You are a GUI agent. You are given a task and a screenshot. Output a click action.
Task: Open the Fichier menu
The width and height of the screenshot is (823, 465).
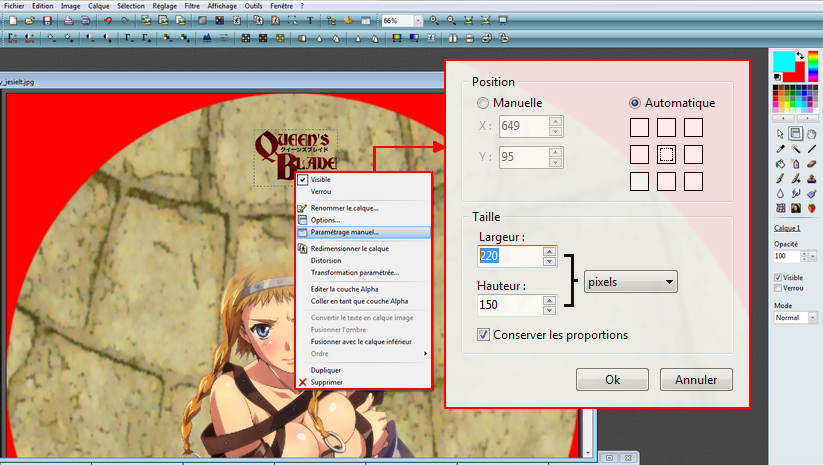point(14,6)
